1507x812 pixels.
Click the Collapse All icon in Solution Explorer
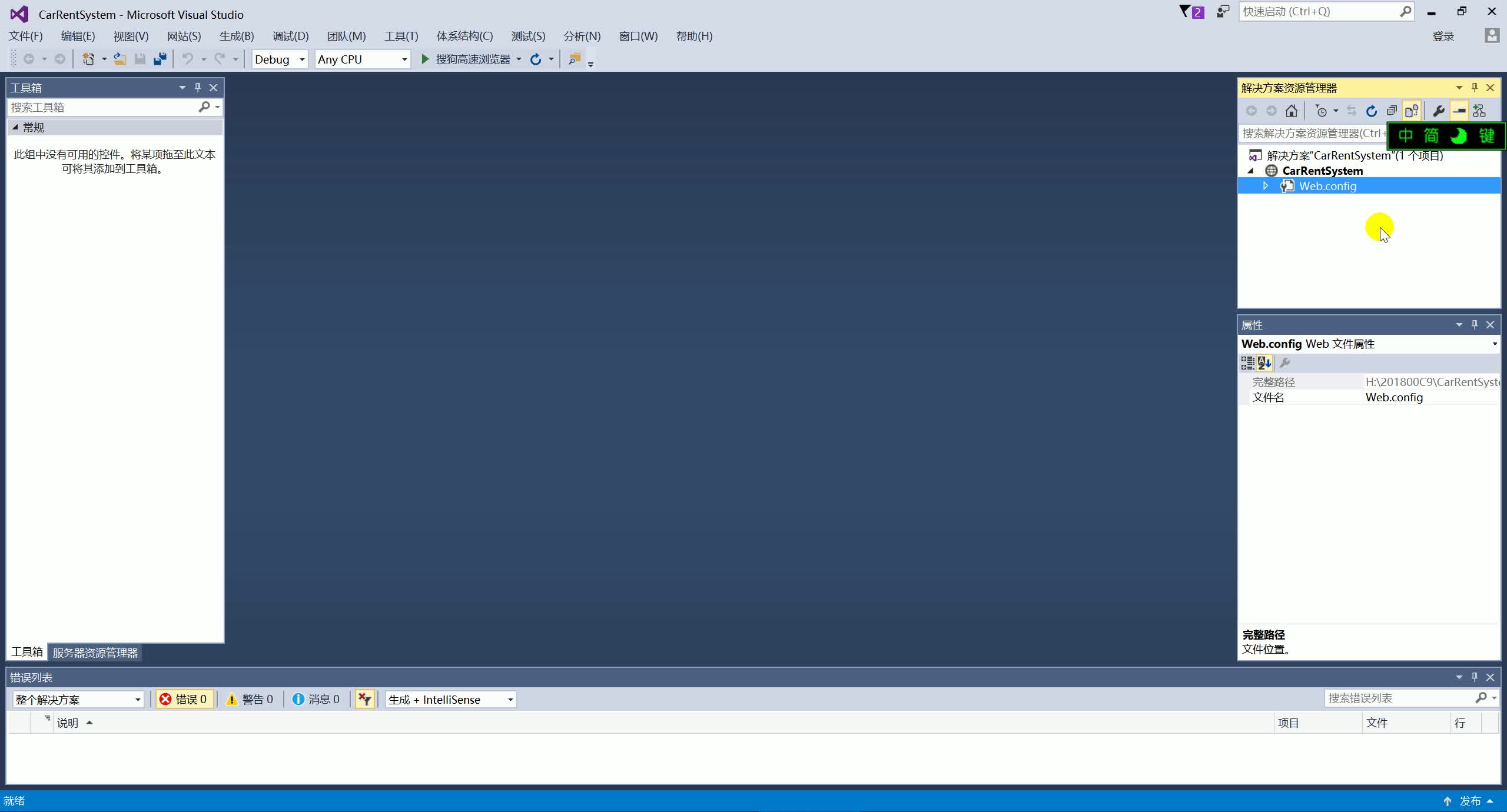(x=1392, y=111)
